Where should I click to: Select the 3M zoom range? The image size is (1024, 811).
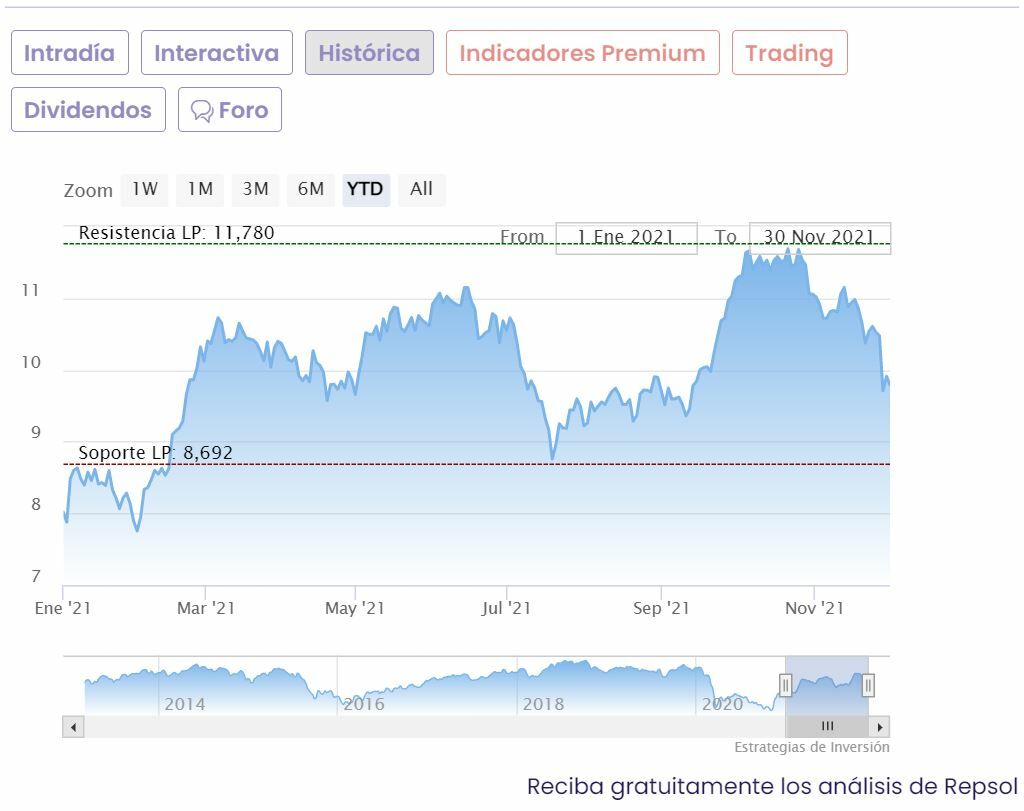click(x=255, y=189)
